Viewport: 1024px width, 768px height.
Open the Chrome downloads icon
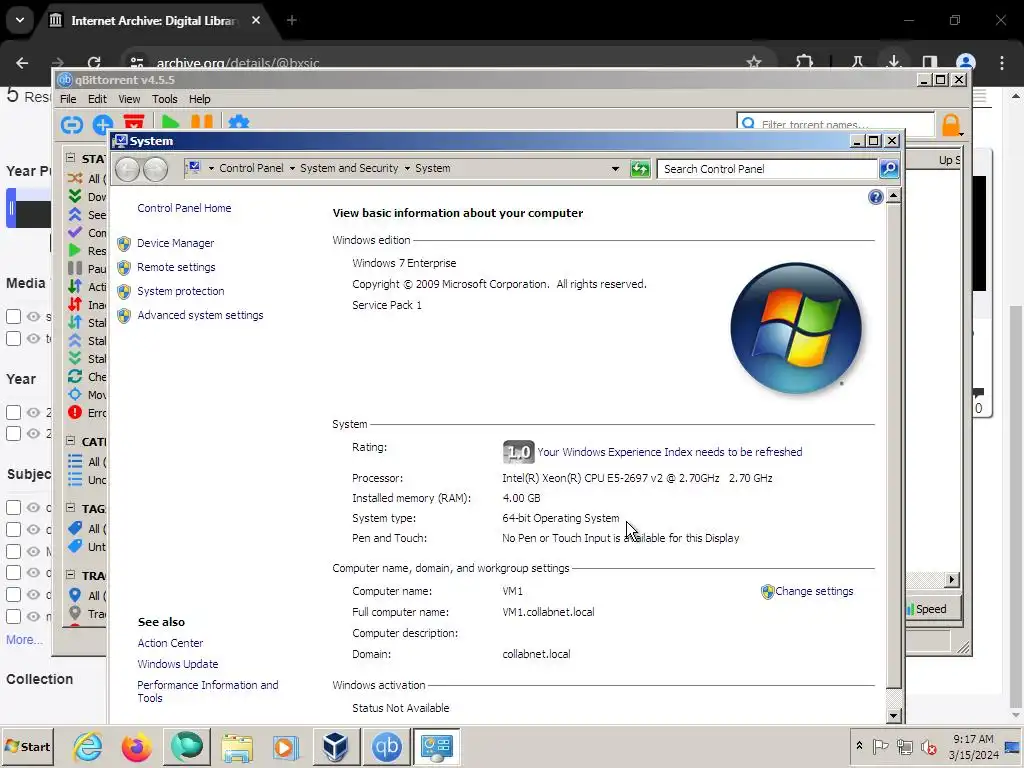tap(893, 62)
